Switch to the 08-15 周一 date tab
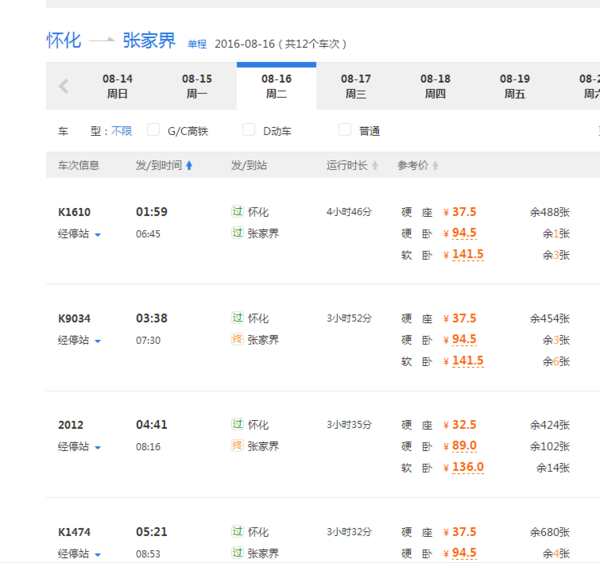Image resolution: width=600 pixels, height=563 pixels. coord(197,86)
